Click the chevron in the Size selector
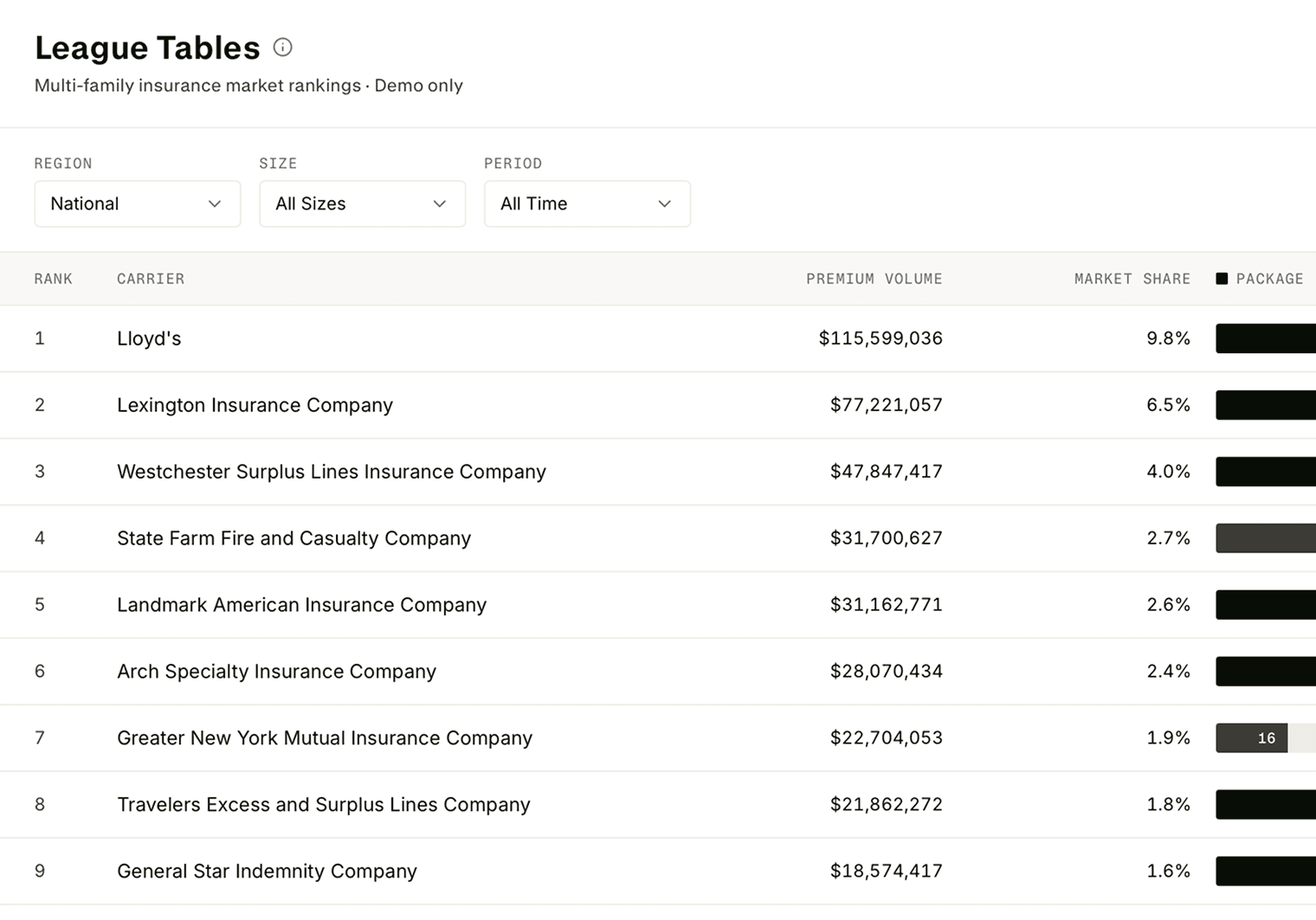Screen dimensions: 1316x920 [x=440, y=204]
